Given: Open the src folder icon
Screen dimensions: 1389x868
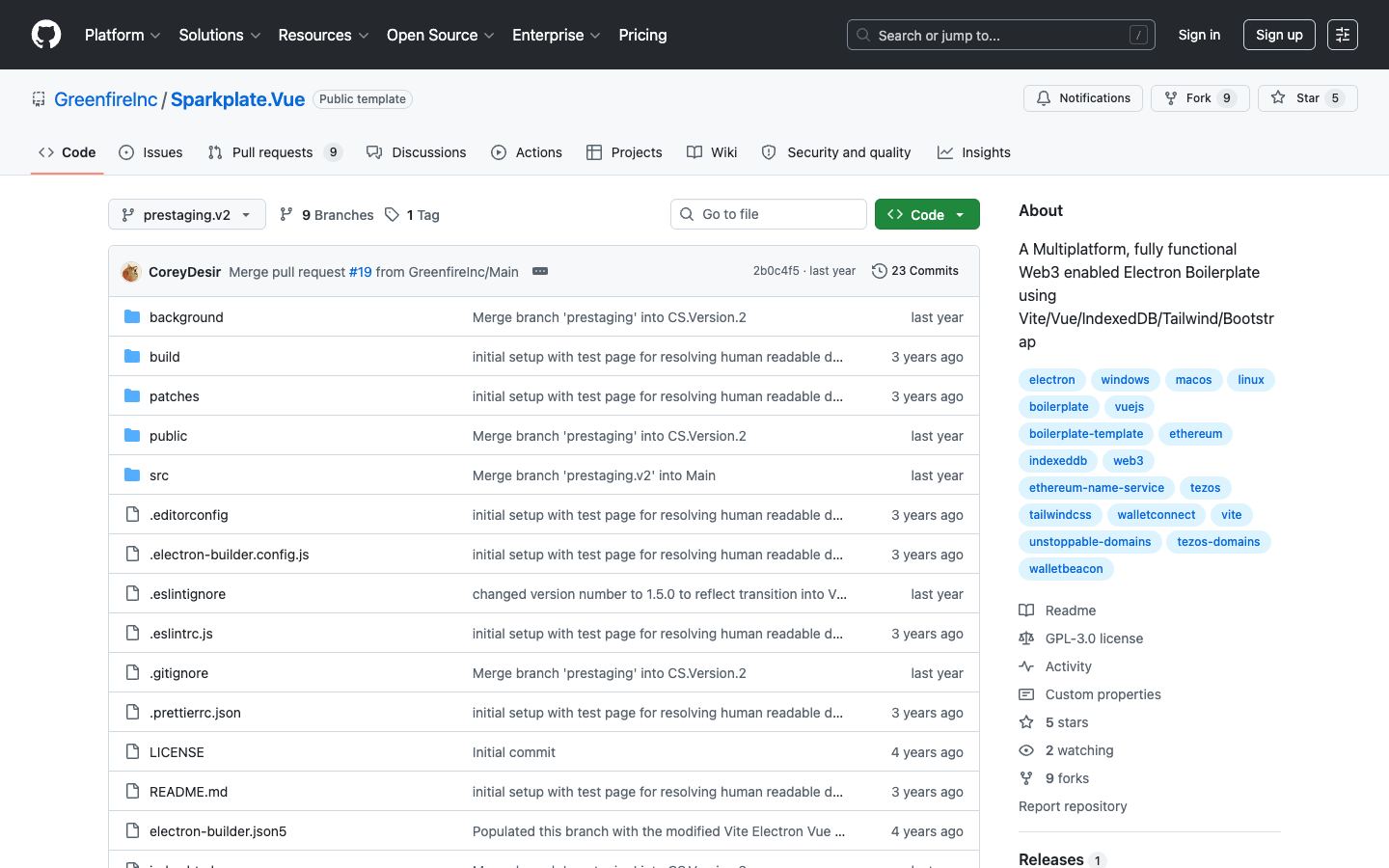Looking at the screenshot, I should (x=132, y=475).
